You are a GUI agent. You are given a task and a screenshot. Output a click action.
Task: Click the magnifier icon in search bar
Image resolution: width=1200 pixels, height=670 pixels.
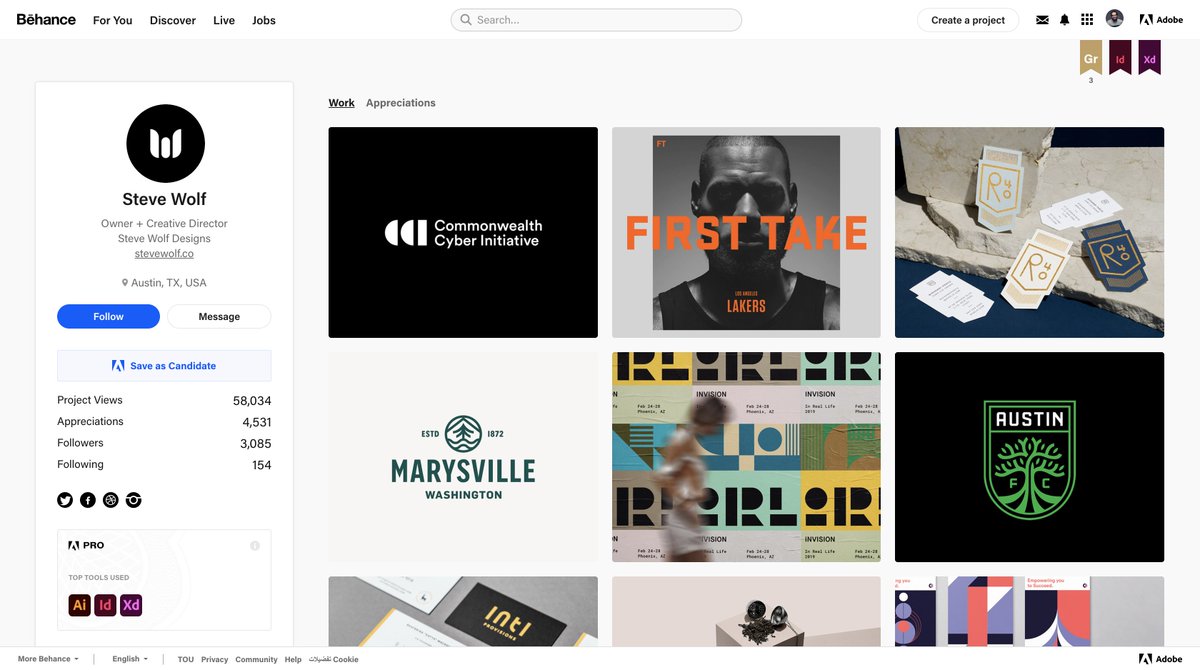pyautogui.click(x=466, y=20)
